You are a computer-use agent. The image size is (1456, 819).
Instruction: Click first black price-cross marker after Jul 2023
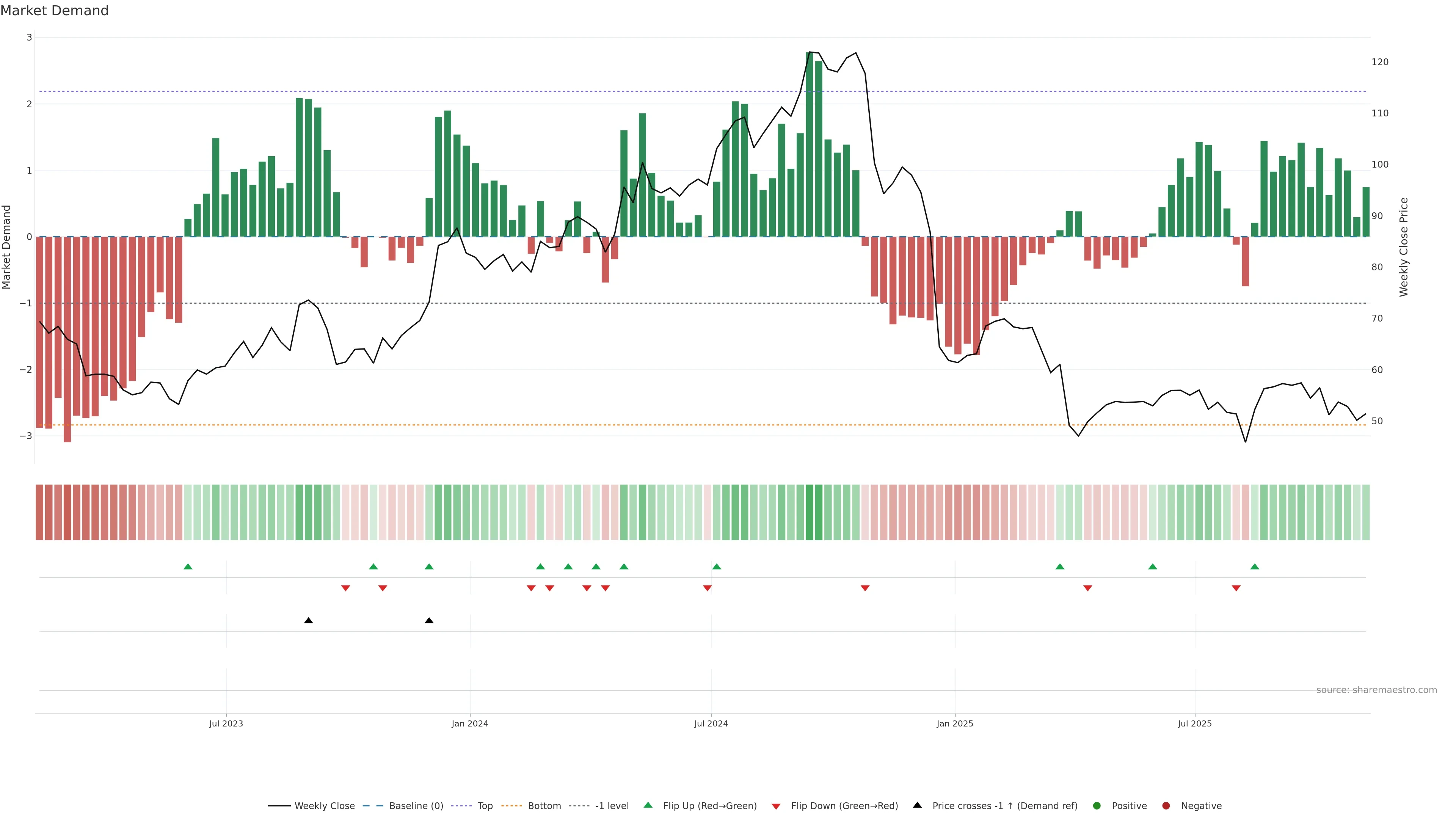point(309,621)
